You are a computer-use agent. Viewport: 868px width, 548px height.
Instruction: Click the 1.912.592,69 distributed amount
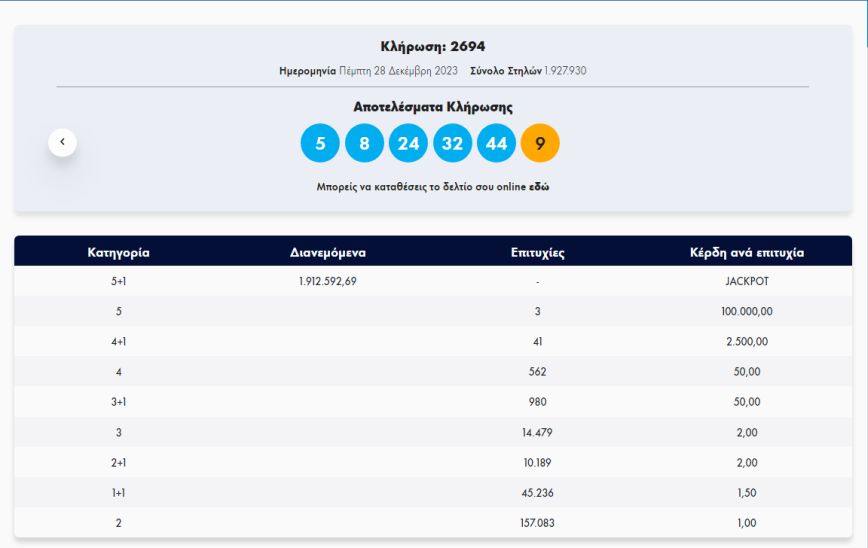(327, 281)
